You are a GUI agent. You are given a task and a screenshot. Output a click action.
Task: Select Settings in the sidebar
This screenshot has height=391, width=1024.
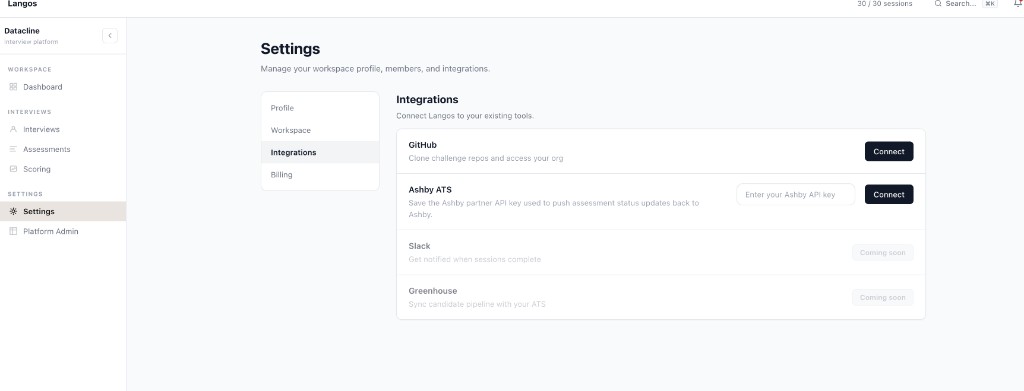[63, 211]
